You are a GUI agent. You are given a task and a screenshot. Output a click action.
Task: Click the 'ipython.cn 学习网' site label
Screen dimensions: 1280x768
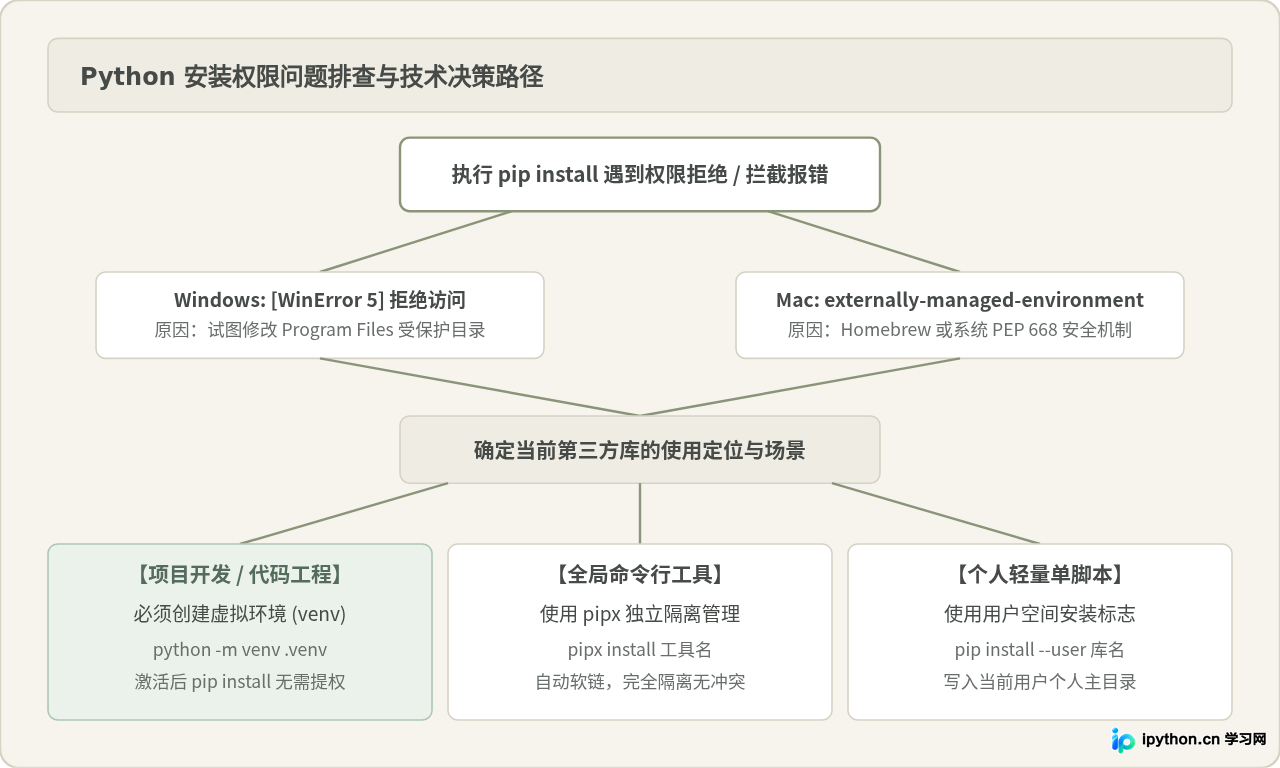(x=1204, y=740)
